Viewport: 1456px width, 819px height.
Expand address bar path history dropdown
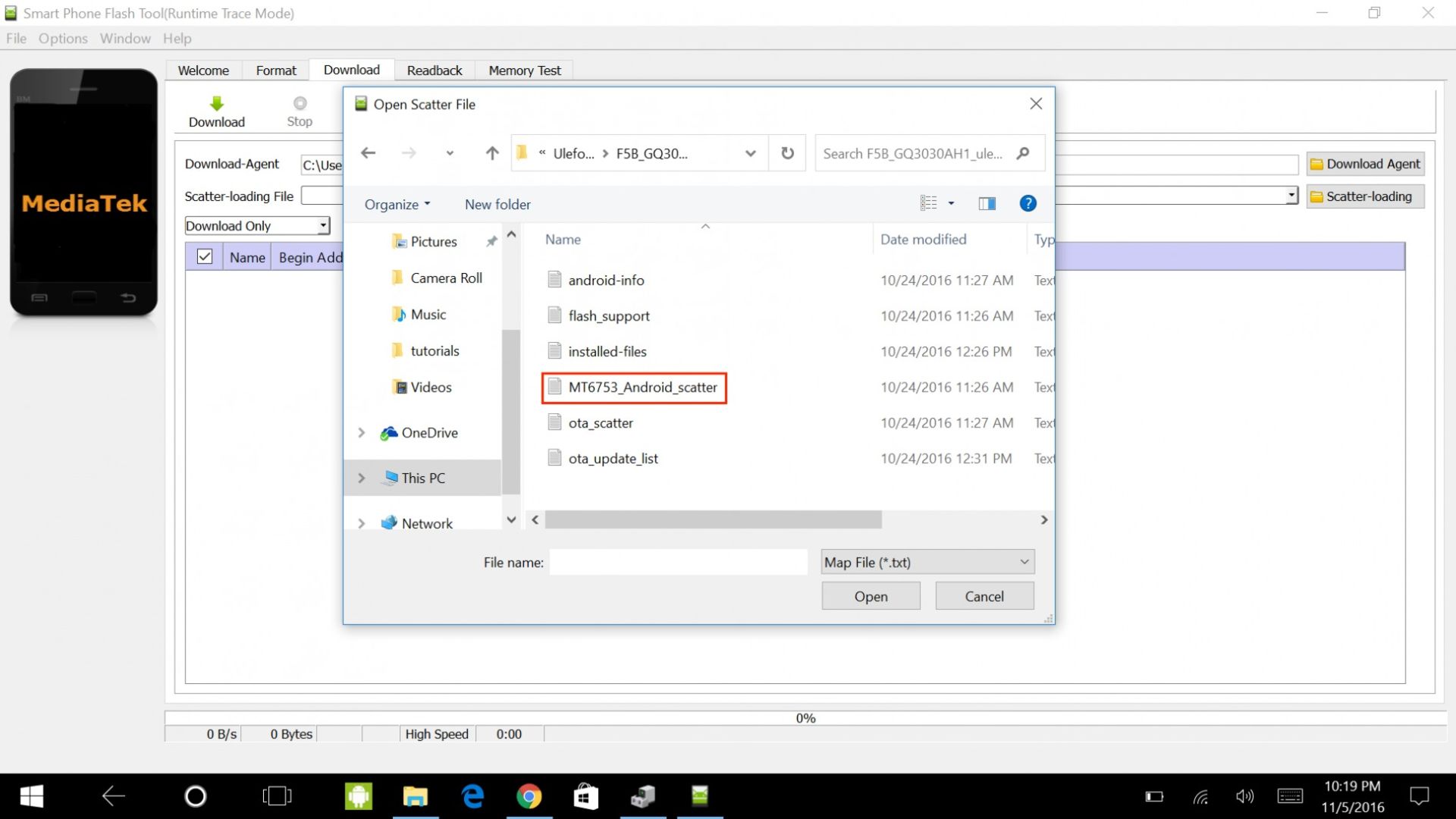(751, 153)
